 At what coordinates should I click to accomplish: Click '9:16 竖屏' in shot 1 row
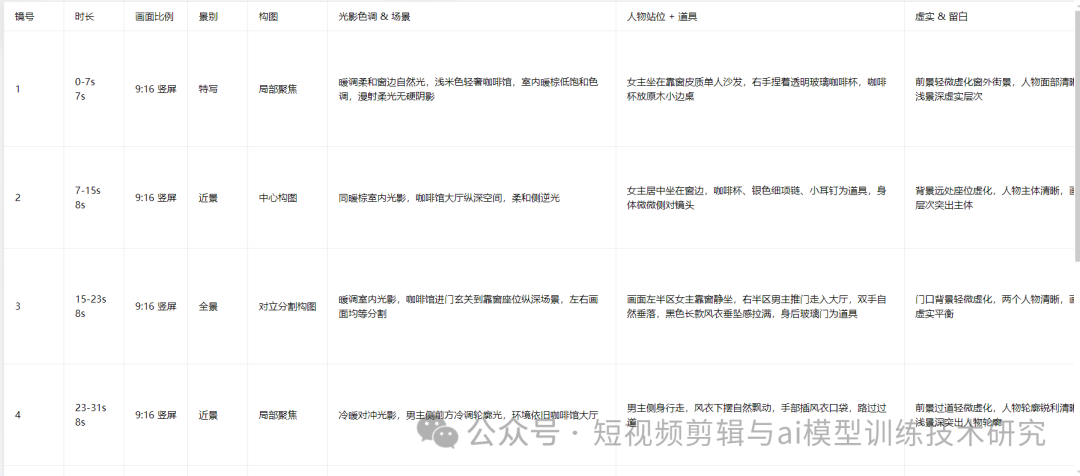click(x=156, y=89)
